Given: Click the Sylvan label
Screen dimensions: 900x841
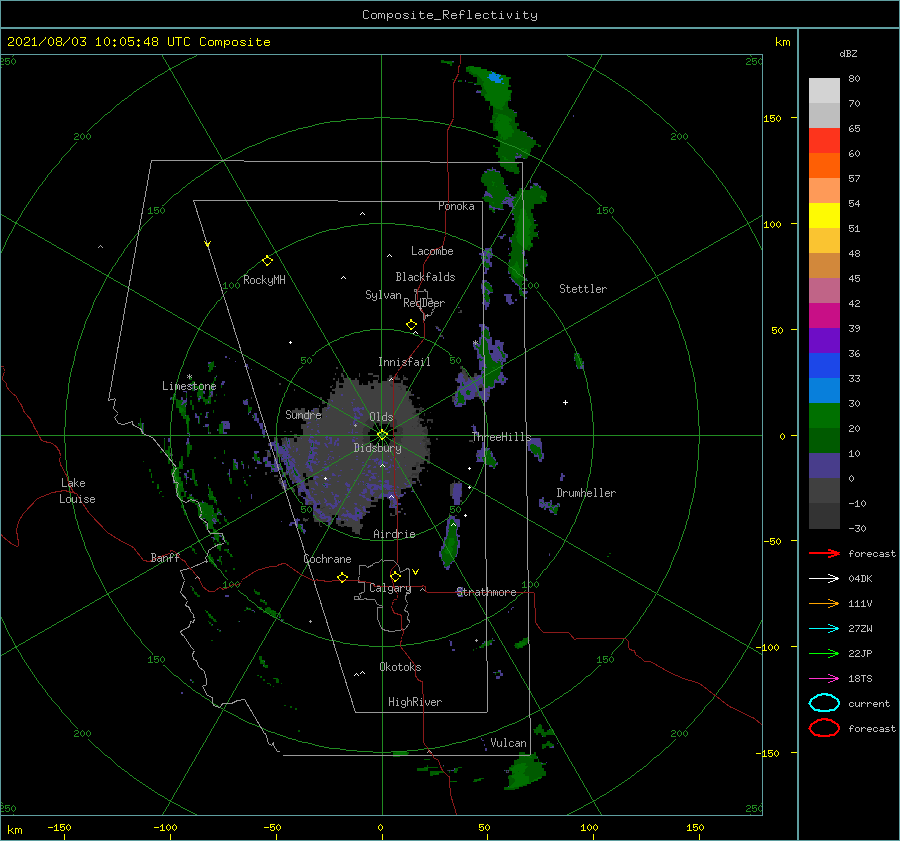Looking at the screenshot, I should tap(383, 295).
